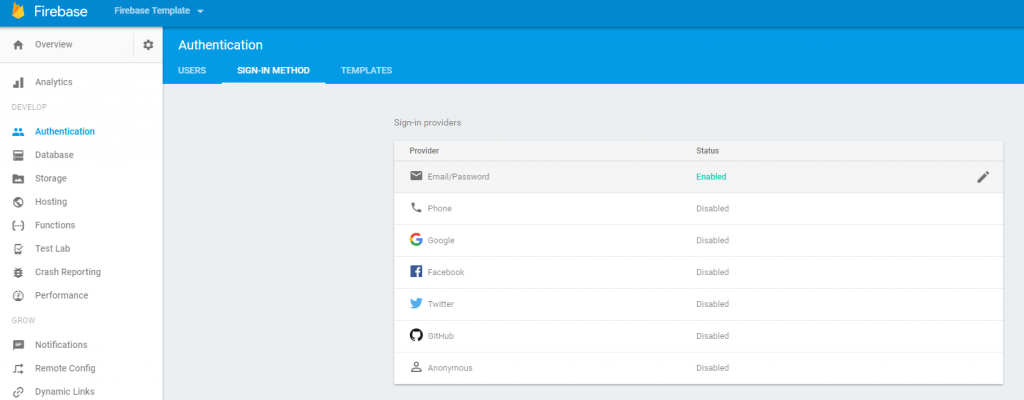The image size is (1024, 400).
Task: Switch to the Users tab
Action: click(192, 71)
